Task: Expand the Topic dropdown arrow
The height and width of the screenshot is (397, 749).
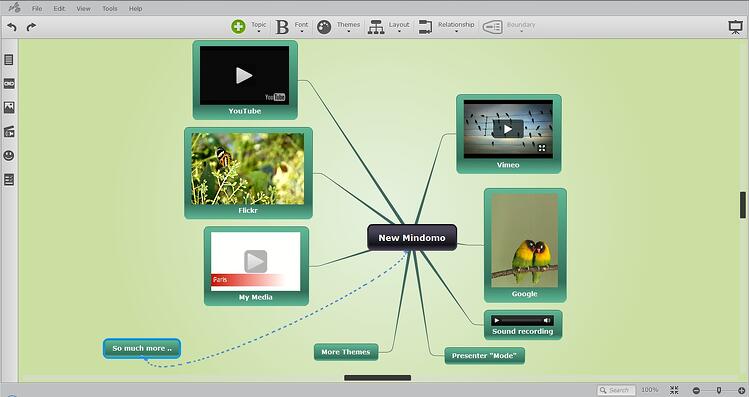Action: [258, 32]
